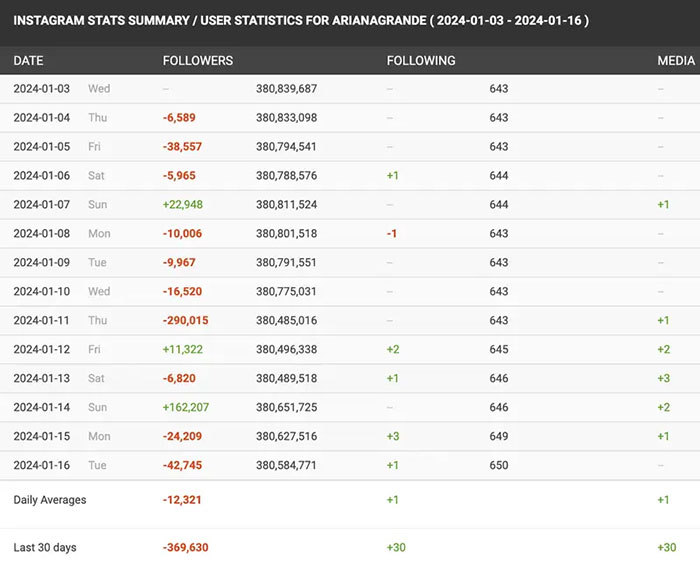
Task: Click the -290,015 follower drop value
Action: (x=186, y=321)
